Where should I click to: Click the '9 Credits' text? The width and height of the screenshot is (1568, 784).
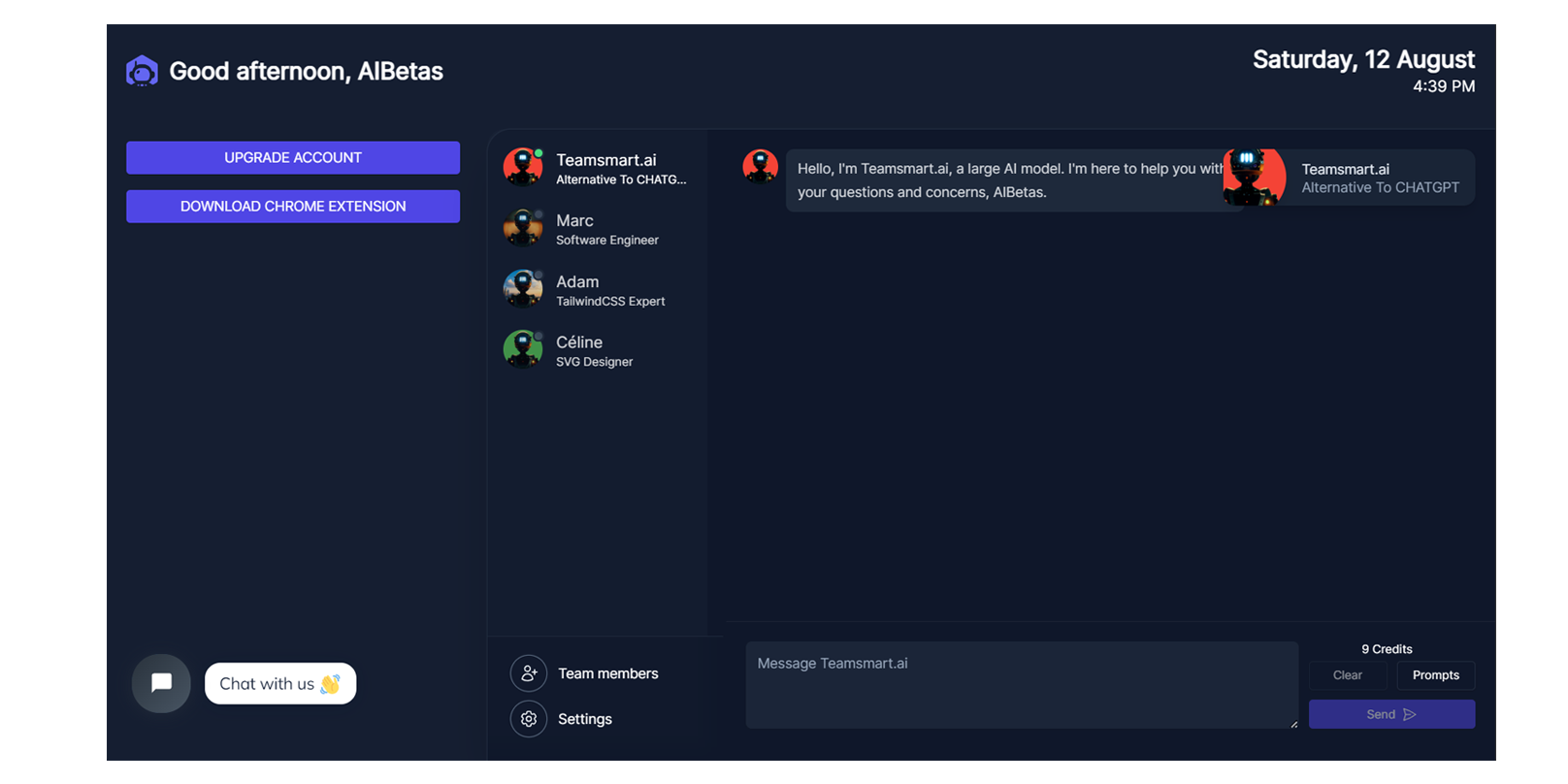point(1387,649)
